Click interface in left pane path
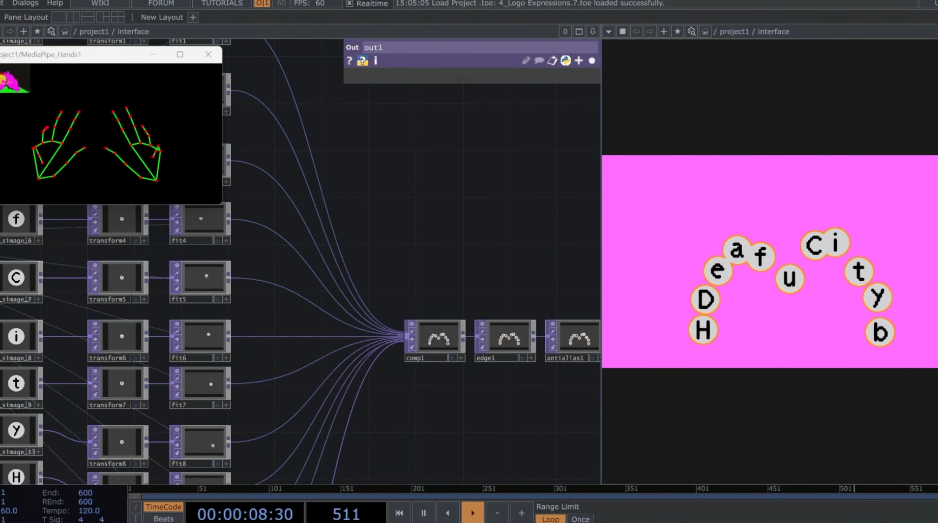The height and width of the screenshot is (523, 938). 133,32
